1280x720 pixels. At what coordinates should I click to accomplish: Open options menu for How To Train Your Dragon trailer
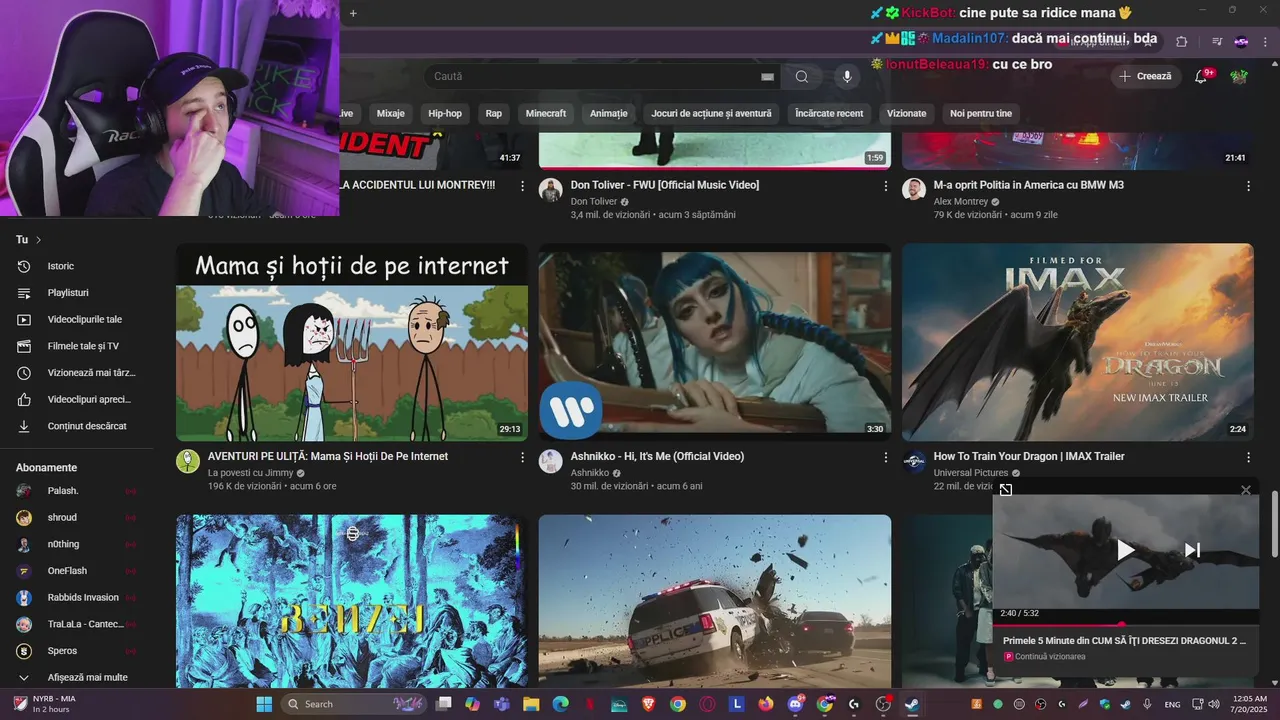click(x=1248, y=457)
